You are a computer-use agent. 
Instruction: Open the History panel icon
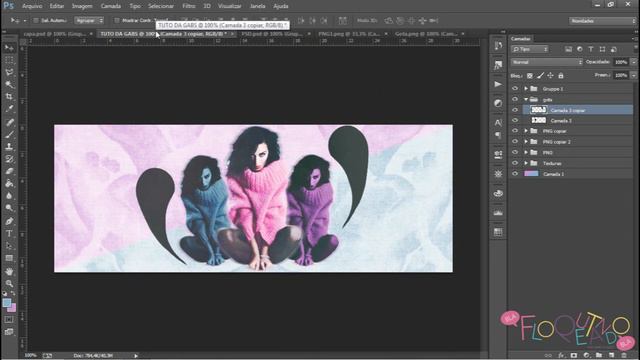tap(498, 45)
